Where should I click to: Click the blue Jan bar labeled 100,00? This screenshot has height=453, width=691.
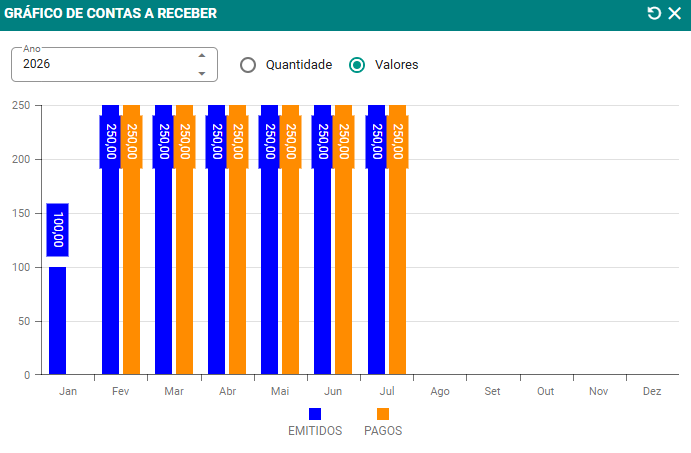(x=58, y=320)
